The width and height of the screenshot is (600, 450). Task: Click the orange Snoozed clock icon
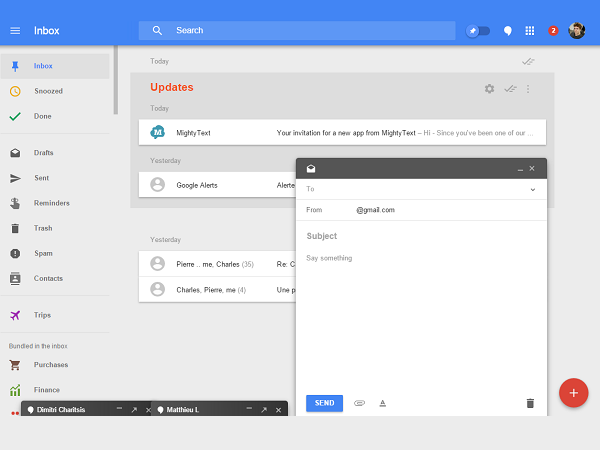[x=15, y=91]
